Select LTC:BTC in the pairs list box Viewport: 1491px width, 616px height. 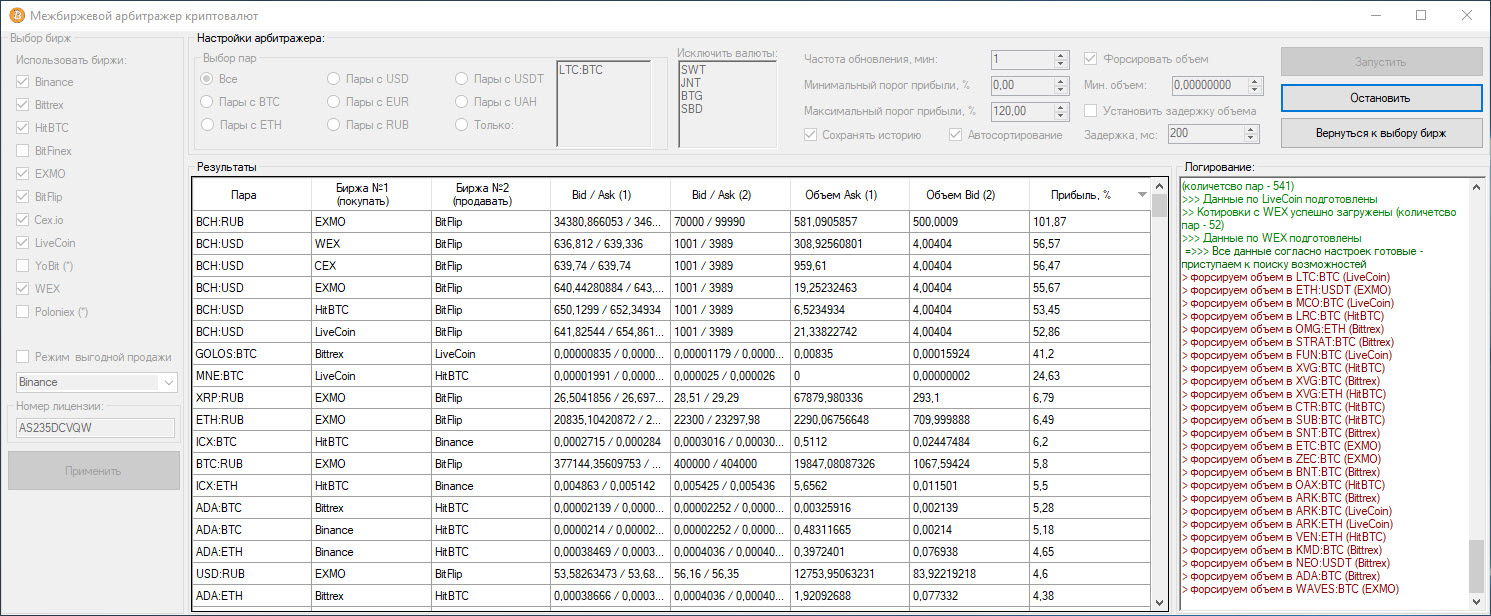(x=580, y=70)
